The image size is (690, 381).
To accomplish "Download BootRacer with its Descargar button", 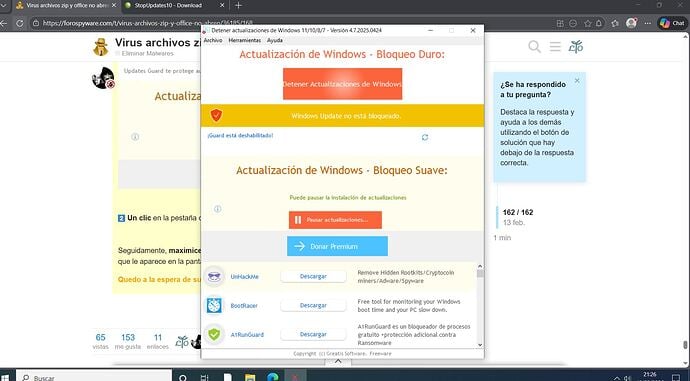I will pos(313,305).
